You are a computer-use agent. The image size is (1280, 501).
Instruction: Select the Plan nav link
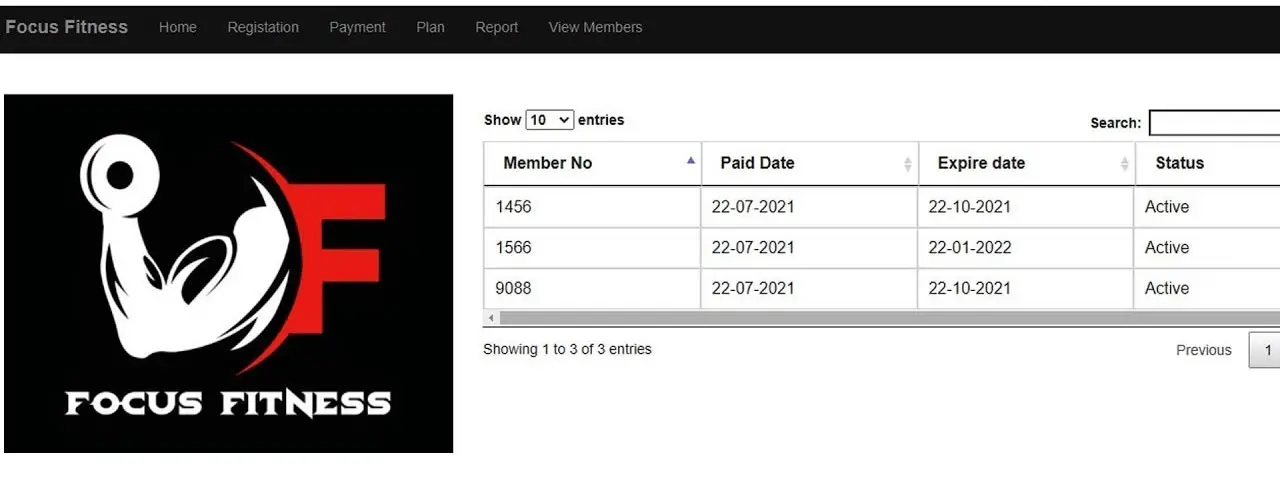pos(430,27)
